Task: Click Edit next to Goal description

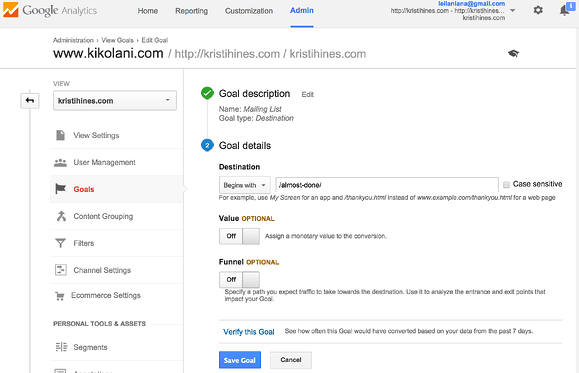Action: 308,95
